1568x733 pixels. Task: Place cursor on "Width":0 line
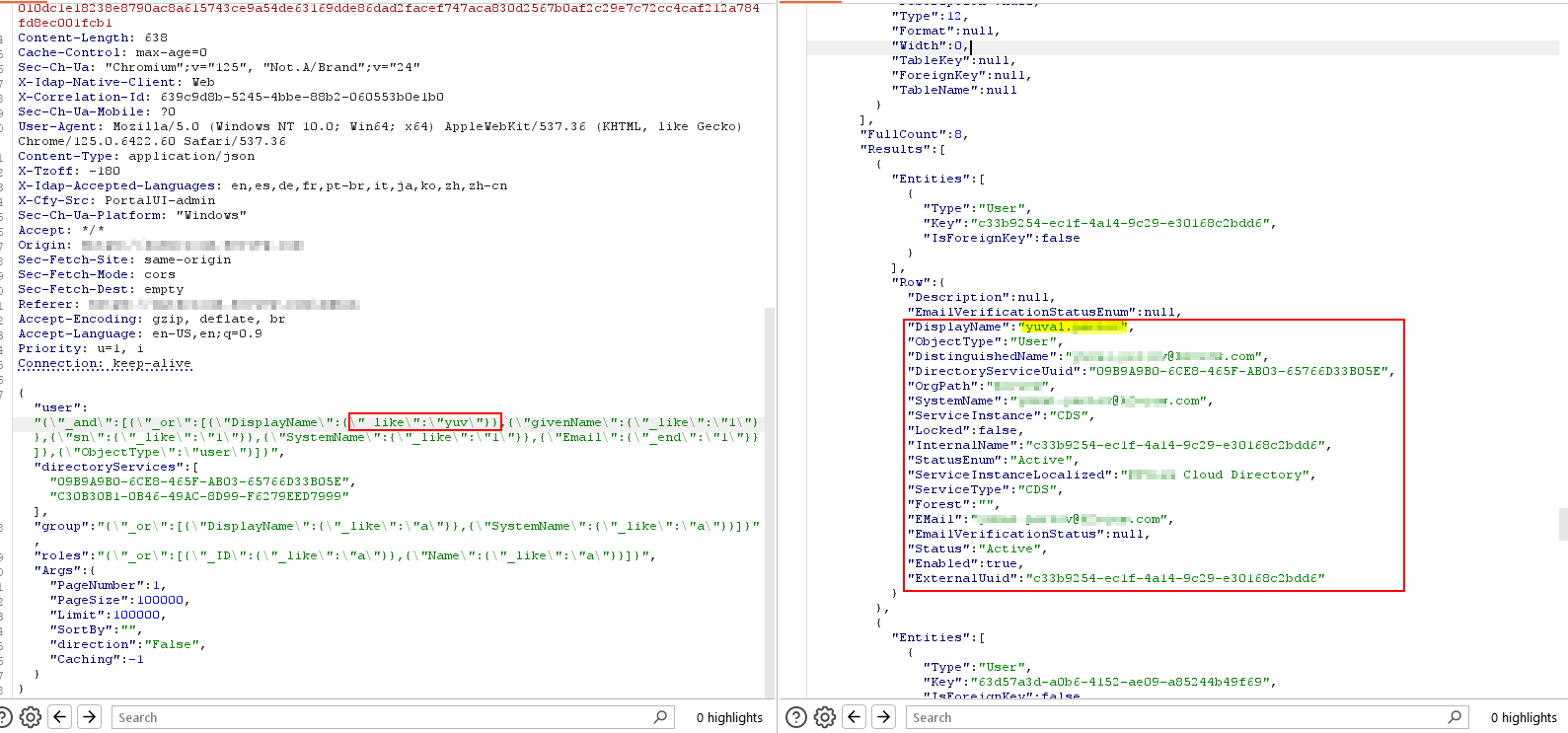931,45
